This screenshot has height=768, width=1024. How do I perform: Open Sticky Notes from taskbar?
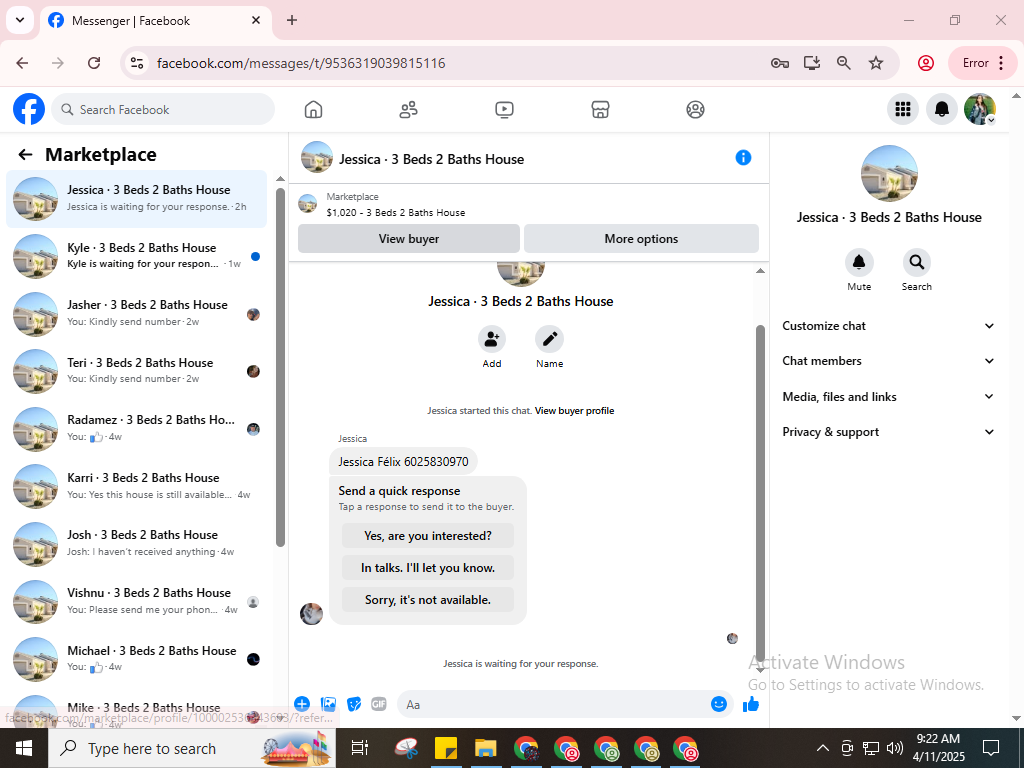(x=445, y=748)
